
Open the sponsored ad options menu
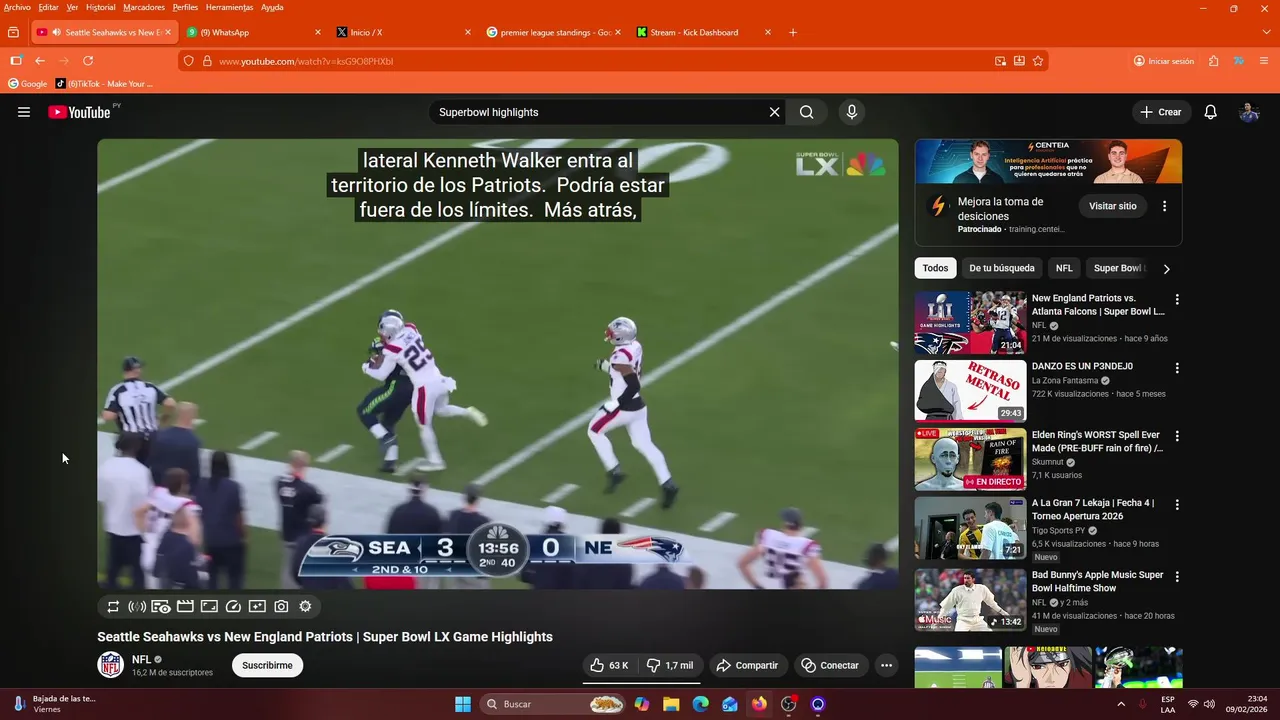pyautogui.click(x=1164, y=206)
